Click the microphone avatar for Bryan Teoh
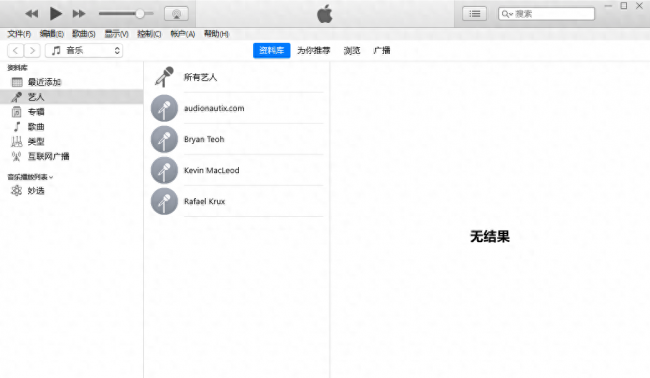650x378 pixels. [x=164, y=139]
